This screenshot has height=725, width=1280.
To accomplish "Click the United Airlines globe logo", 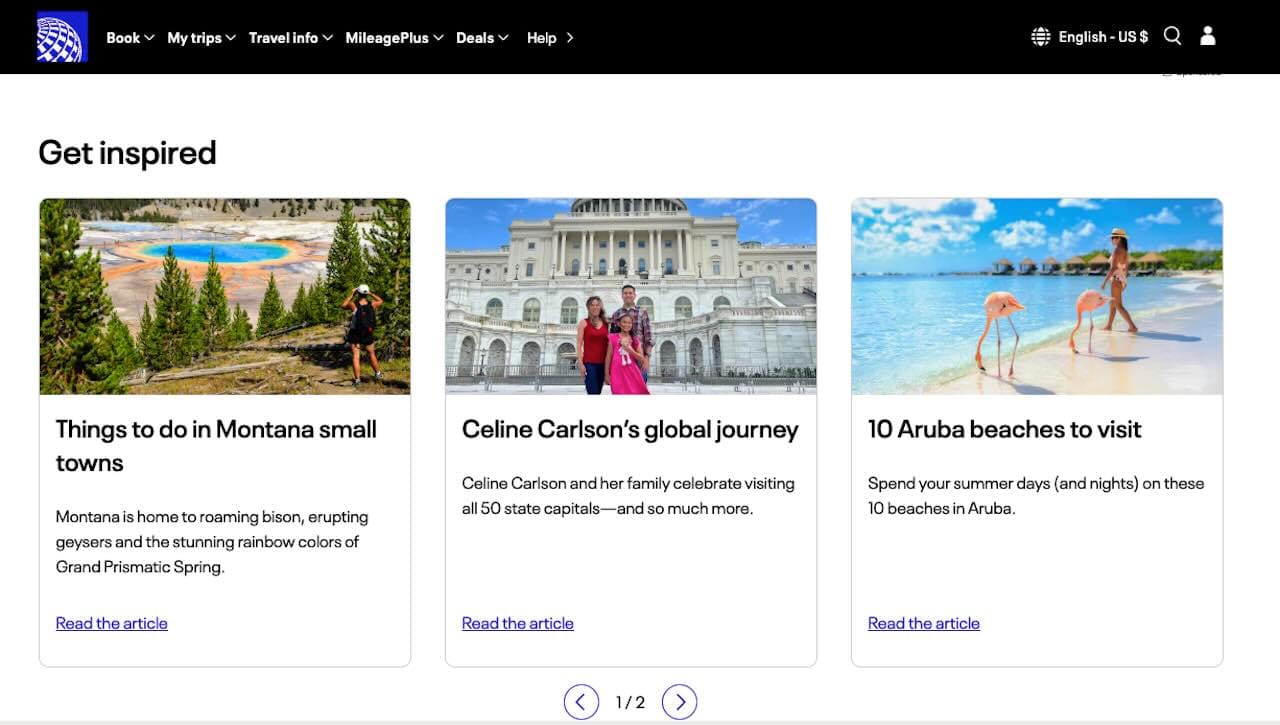I will pyautogui.click(x=62, y=37).
